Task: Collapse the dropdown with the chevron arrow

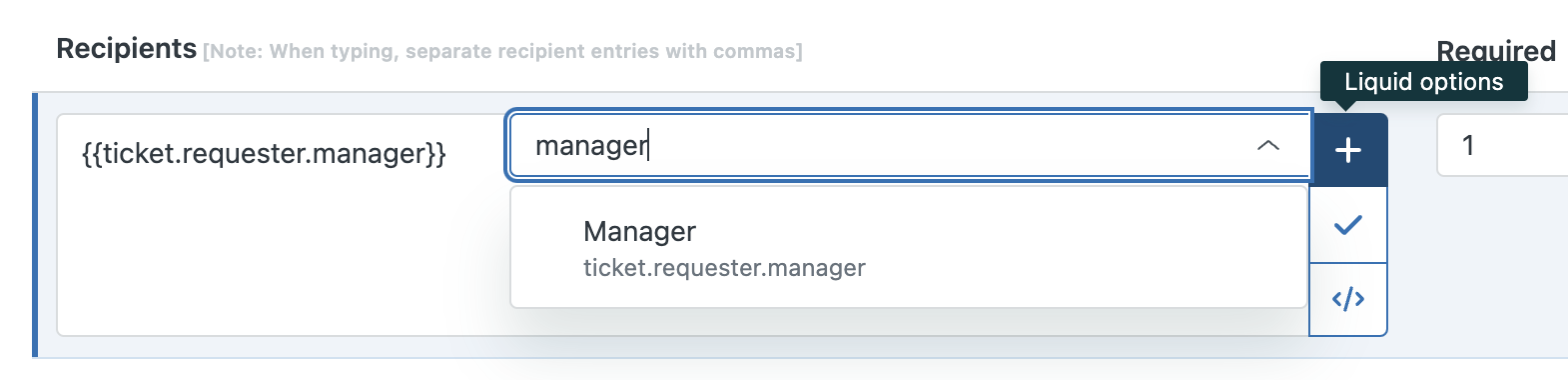Action: coord(1268,146)
